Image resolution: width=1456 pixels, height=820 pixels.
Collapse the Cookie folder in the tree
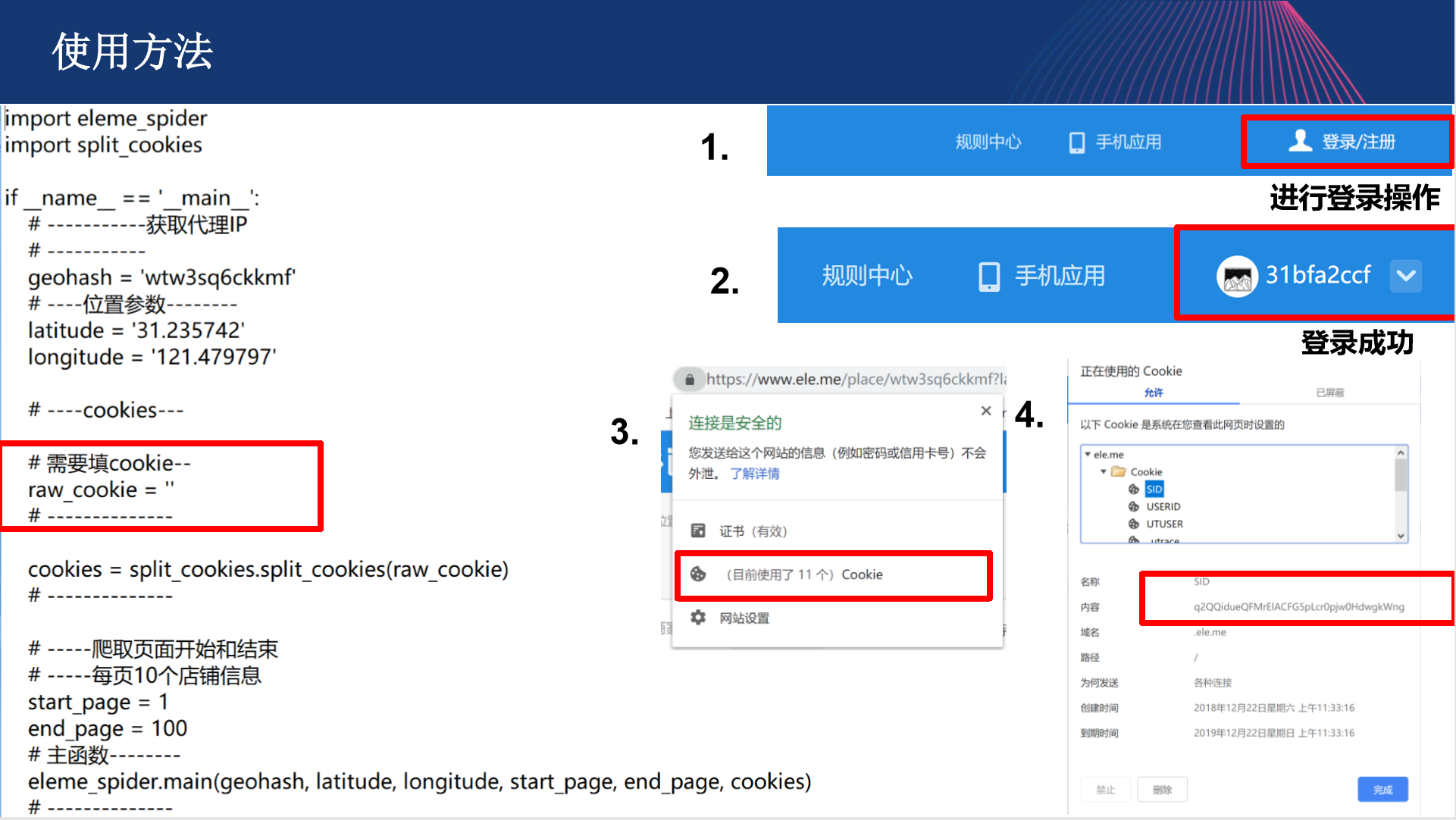point(1104,471)
